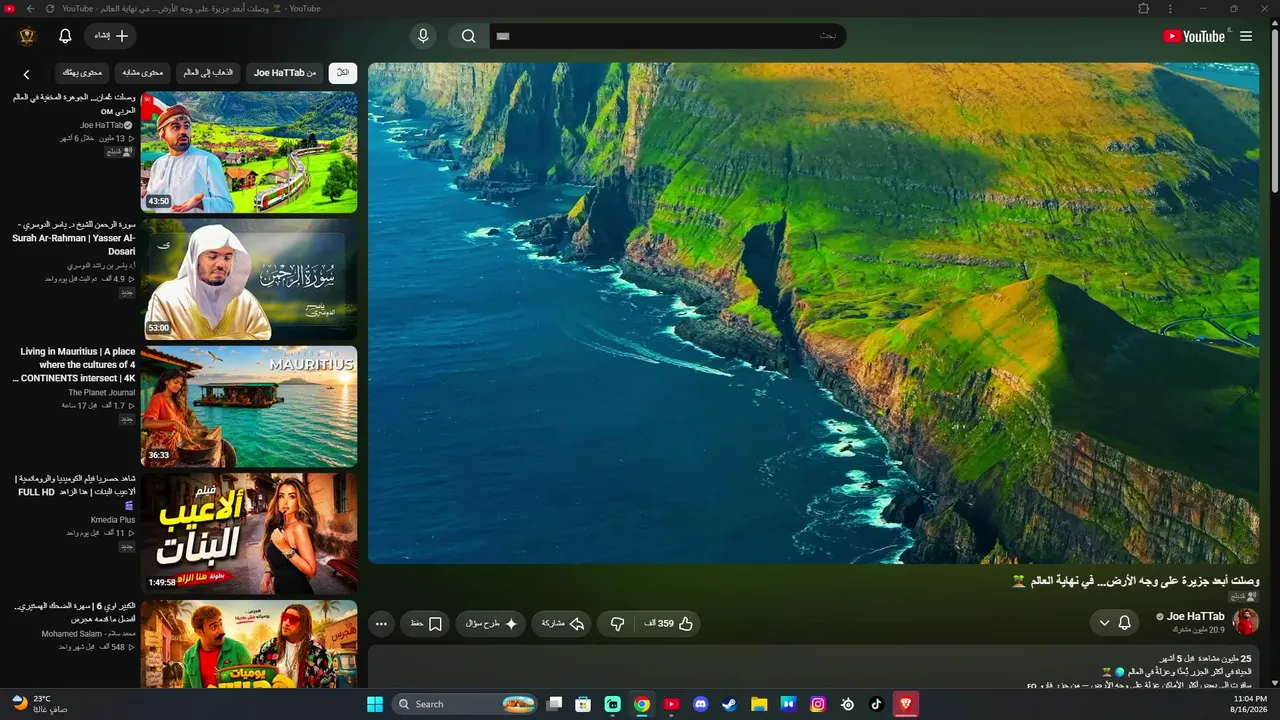The width and height of the screenshot is (1280, 720).
Task: Open the keyboard icon in the search box
Action: click(x=503, y=36)
